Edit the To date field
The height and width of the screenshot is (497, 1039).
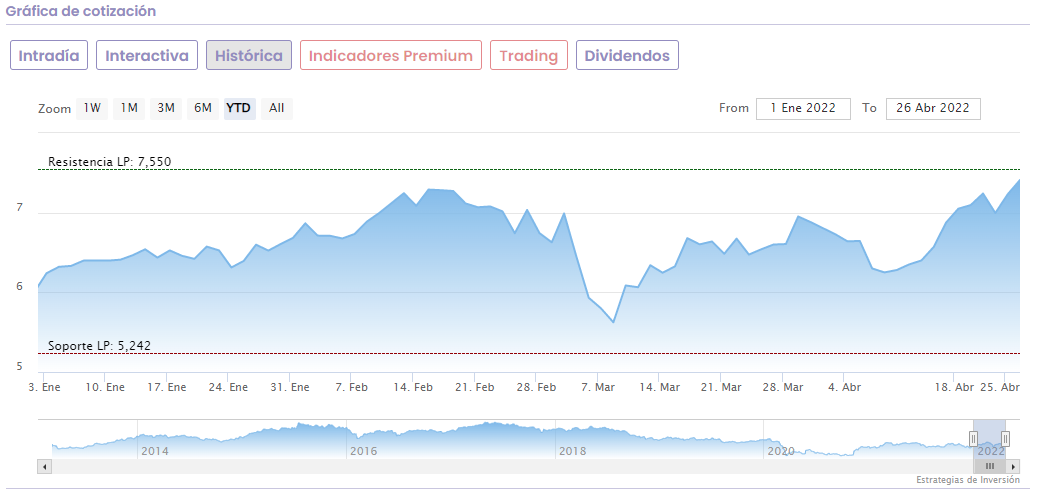click(x=933, y=109)
